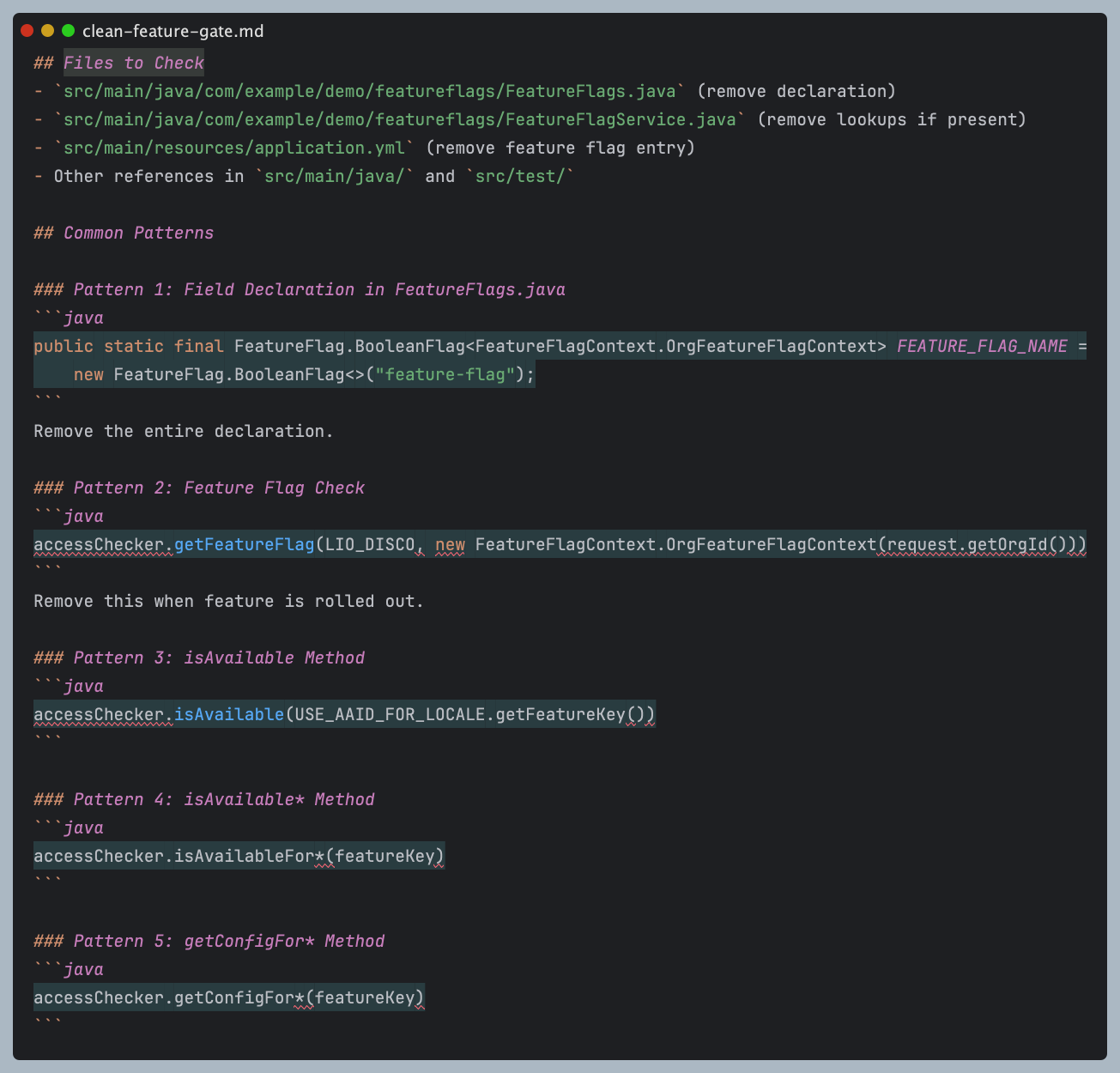This screenshot has width=1120, height=1073.
Task: Click the getFeatureFlag method call
Action: [x=245, y=544]
